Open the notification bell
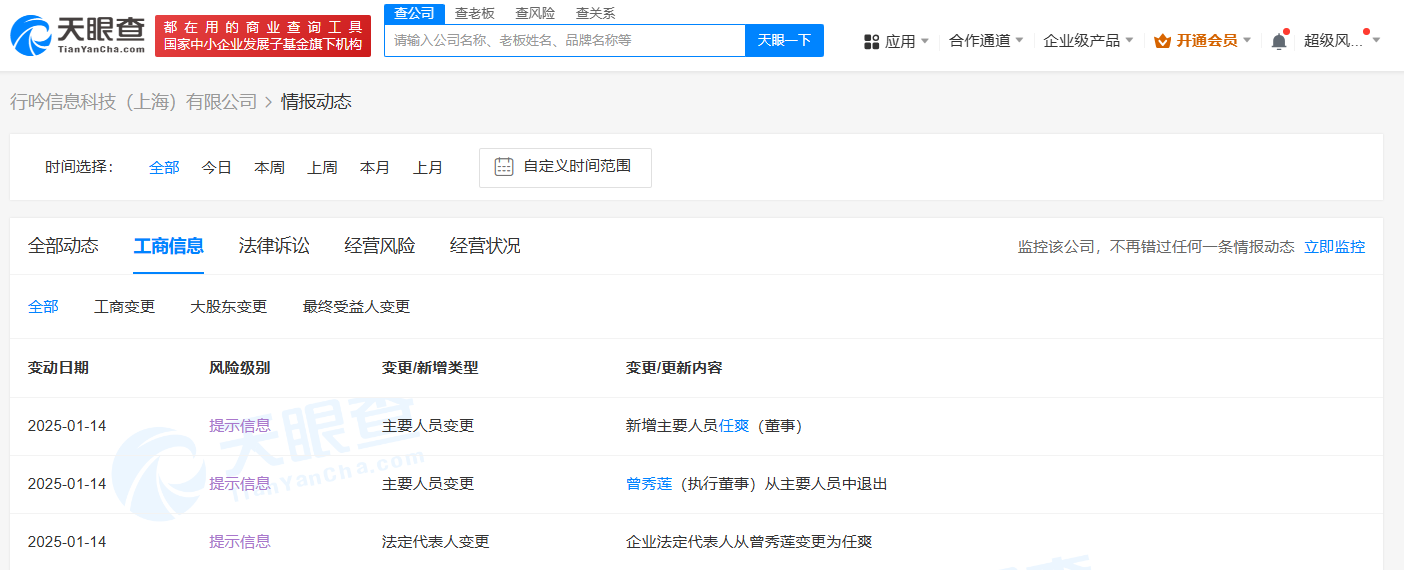Viewport: 1404px width, 570px height. pos(1279,41)
